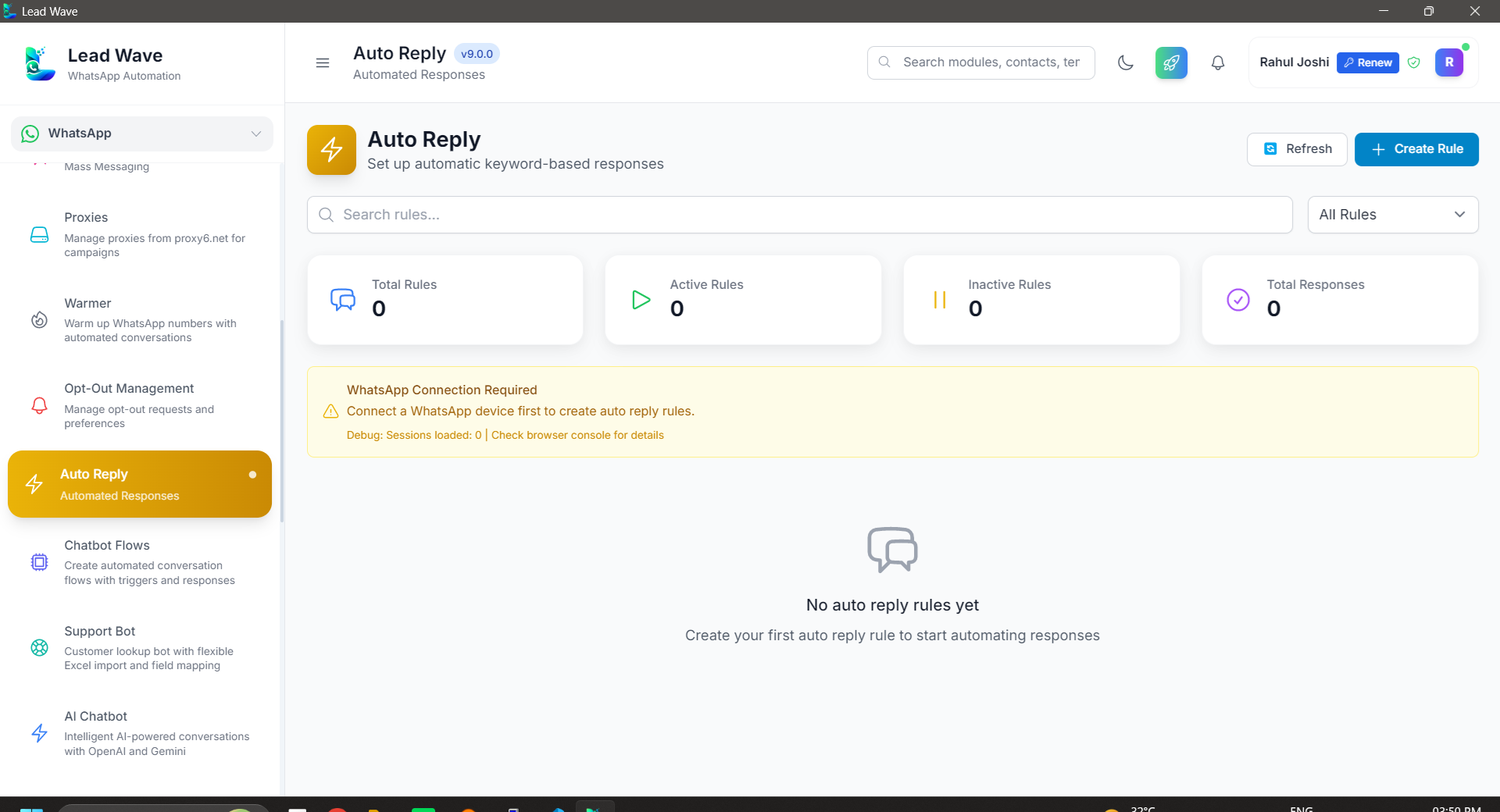1500x812 pixels.
Task: Click the Renew license button
Action: (1367, 62)
